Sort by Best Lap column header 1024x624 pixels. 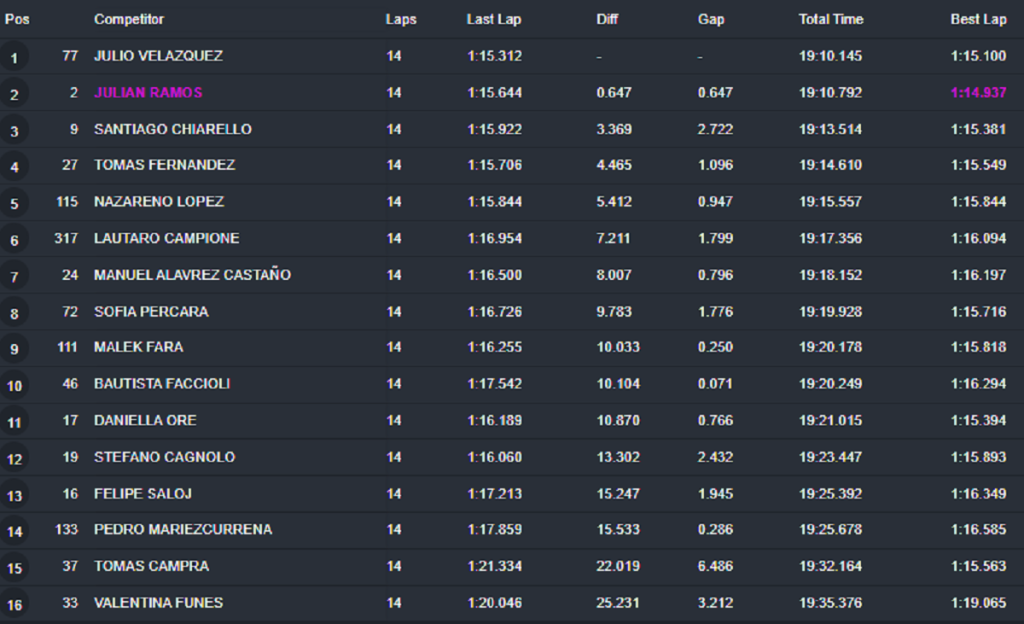point(978,19)
